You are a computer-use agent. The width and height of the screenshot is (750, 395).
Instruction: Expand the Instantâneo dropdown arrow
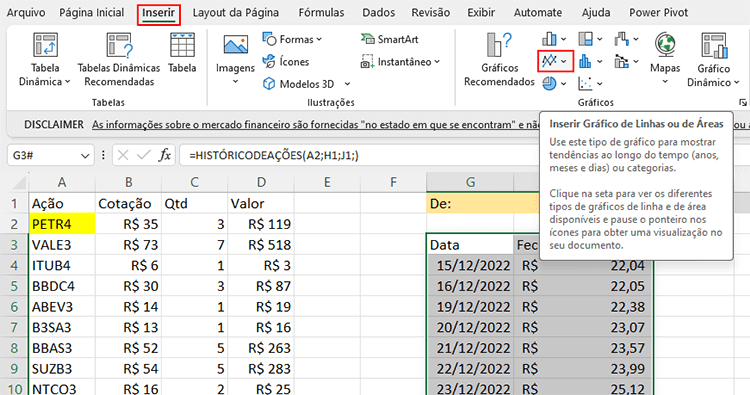pyautogui.click(x=437, y=62)
